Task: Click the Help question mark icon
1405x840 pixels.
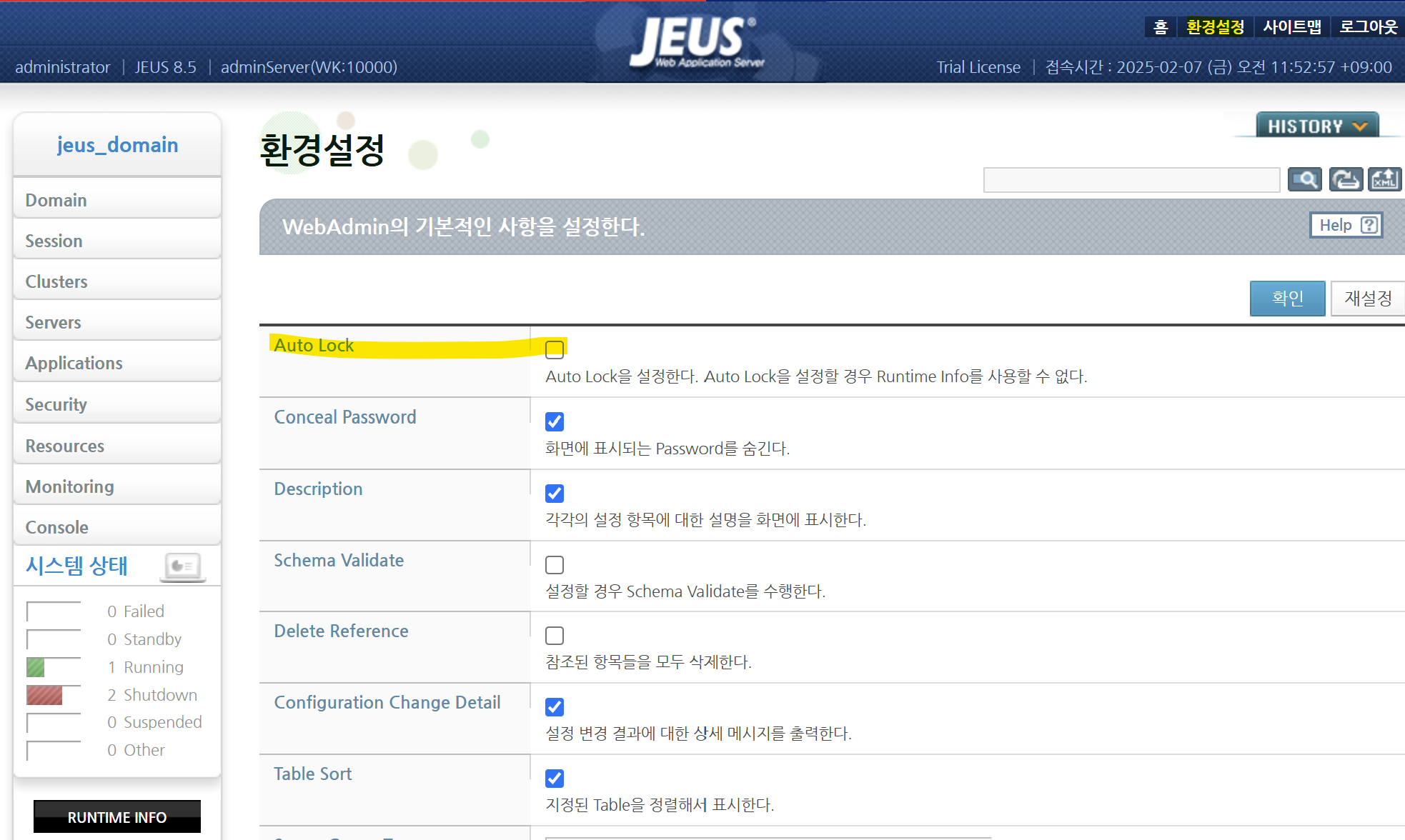Action: point(1369,225)
